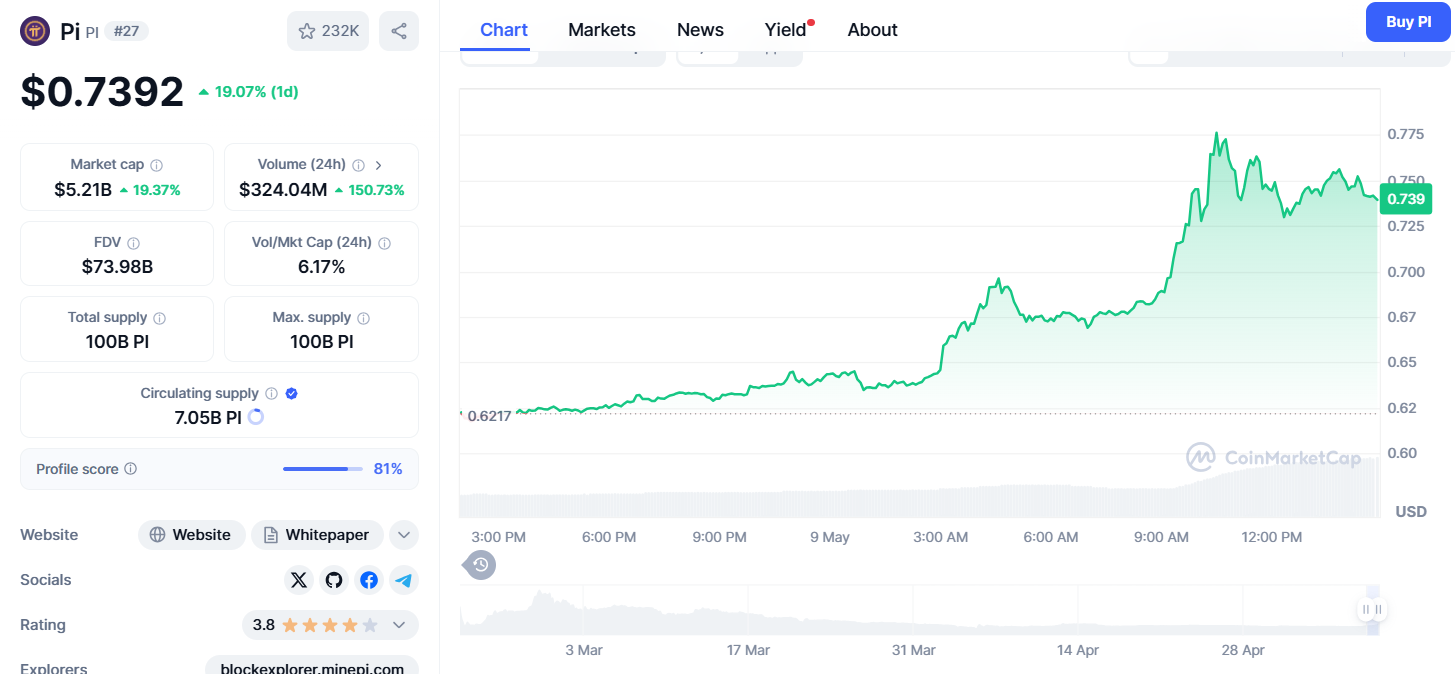Click the 31 Mar navigator date label

pyautogui.click(x=914, y=650)
